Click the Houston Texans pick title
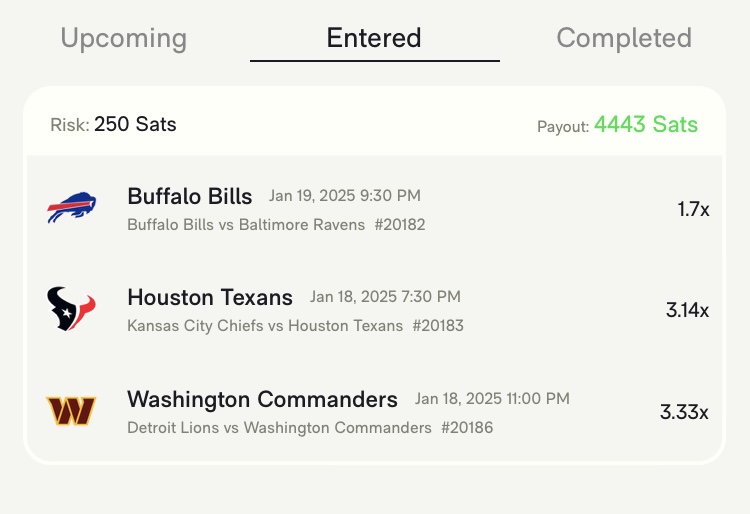 pyautogui.click(x=210, y=297)
